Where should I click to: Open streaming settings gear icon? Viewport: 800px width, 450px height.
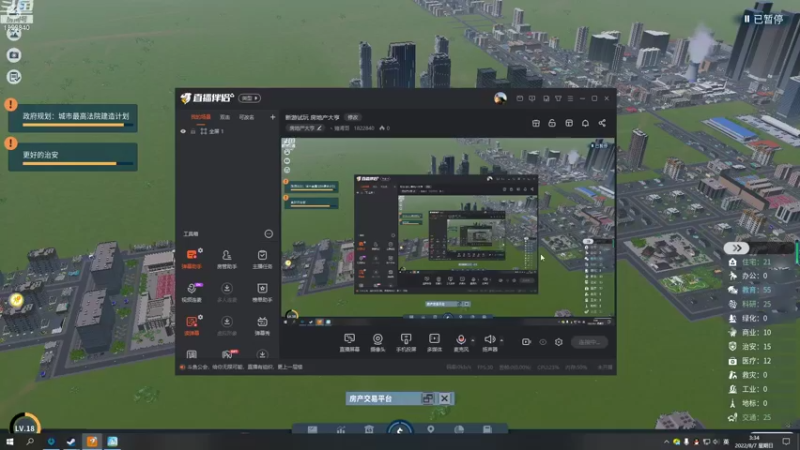559,342
